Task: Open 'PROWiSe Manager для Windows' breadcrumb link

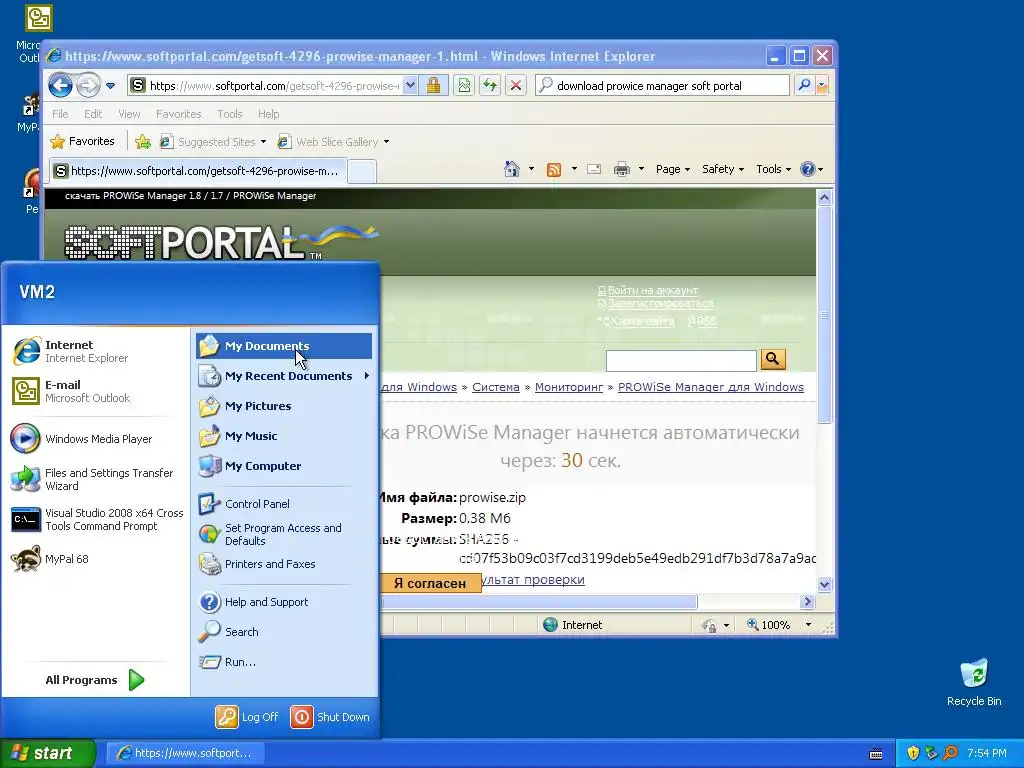Action: point(711,387)
